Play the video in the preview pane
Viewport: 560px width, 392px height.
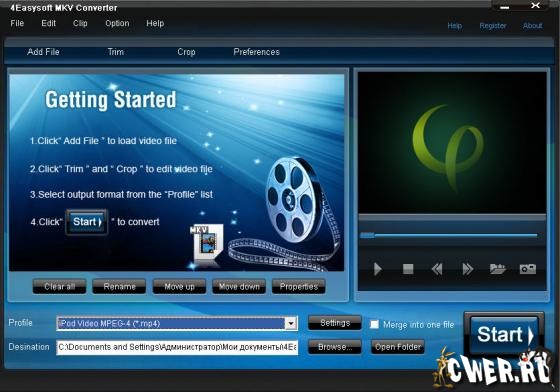(x=378, y=269)
